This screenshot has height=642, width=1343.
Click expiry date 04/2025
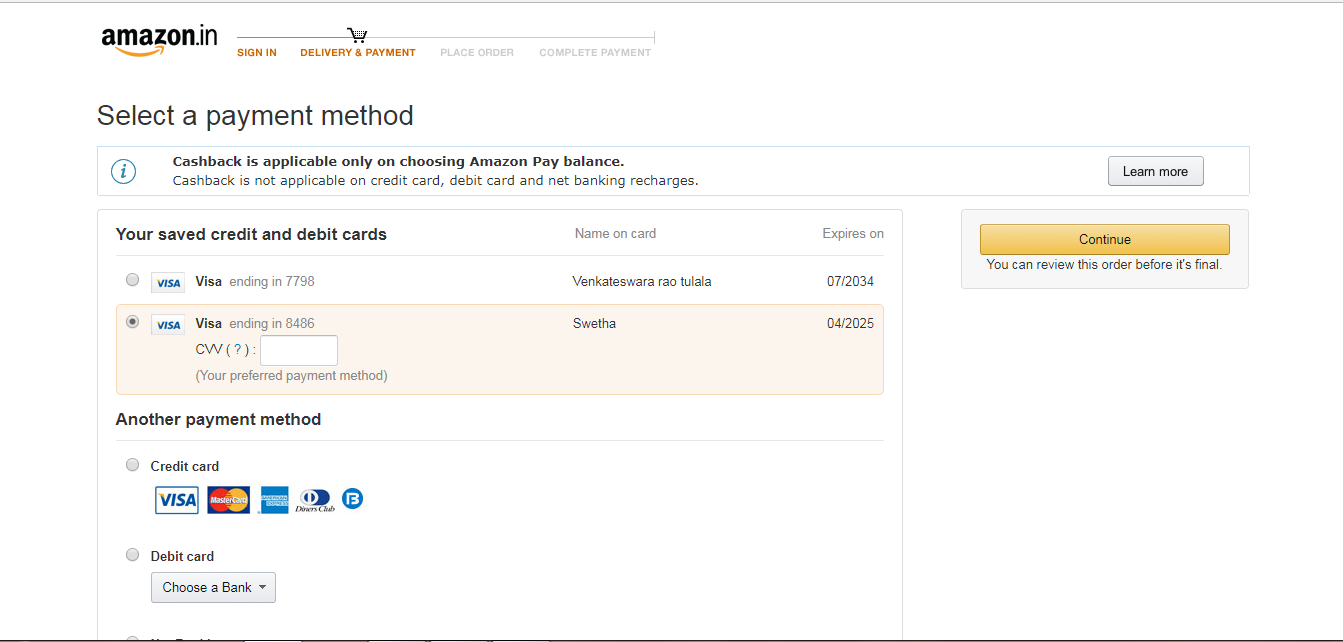[850, 323]
